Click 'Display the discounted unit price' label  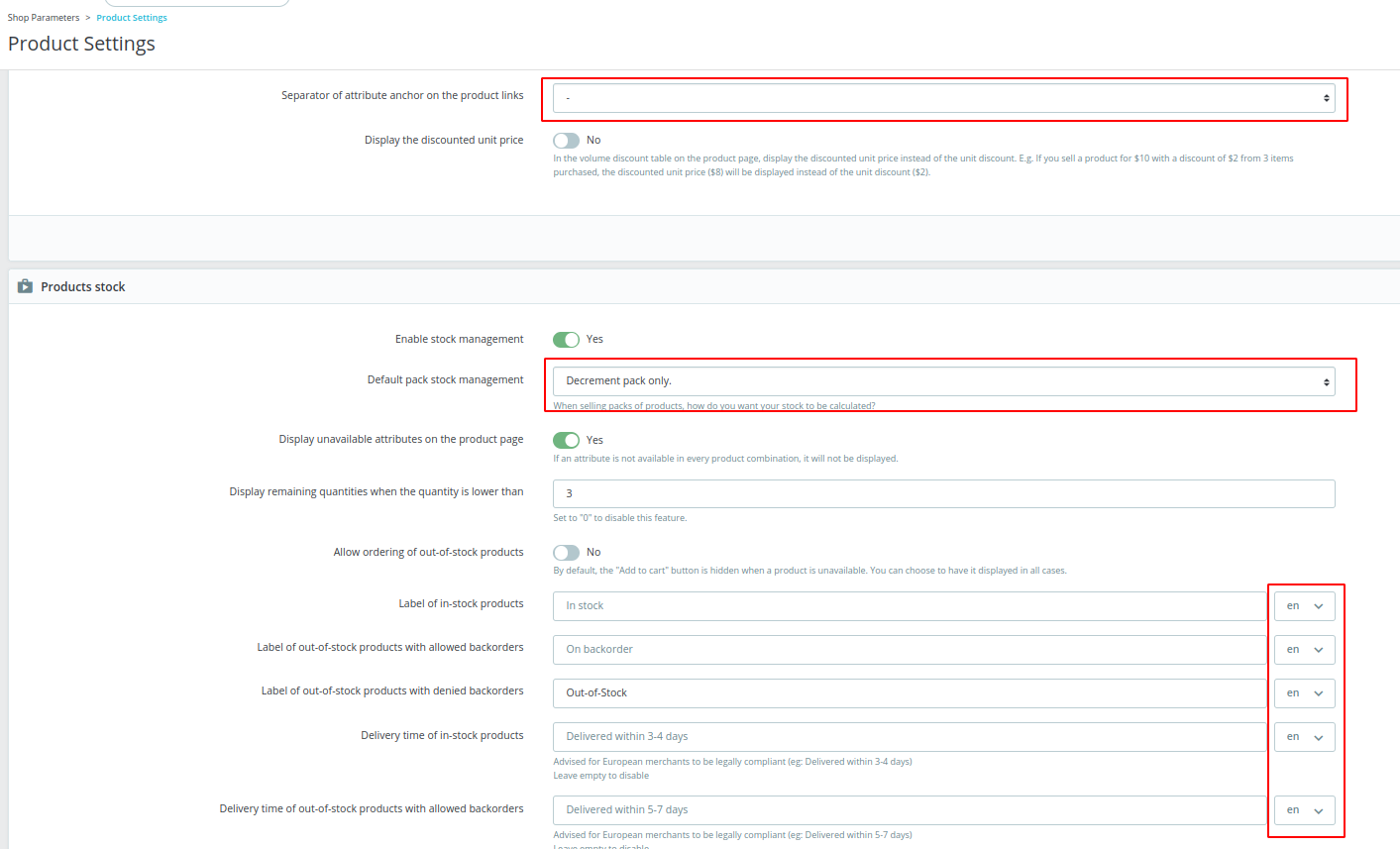click(x=444, y=140)
